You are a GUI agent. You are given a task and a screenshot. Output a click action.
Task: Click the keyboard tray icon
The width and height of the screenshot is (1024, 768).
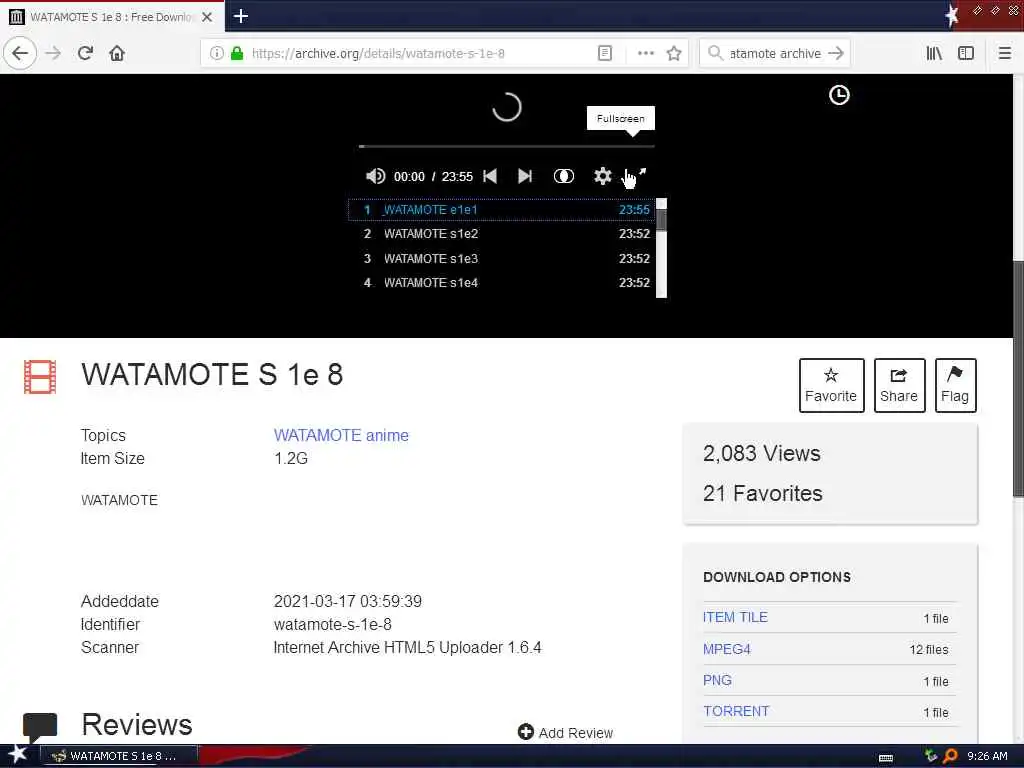[886, 757]
